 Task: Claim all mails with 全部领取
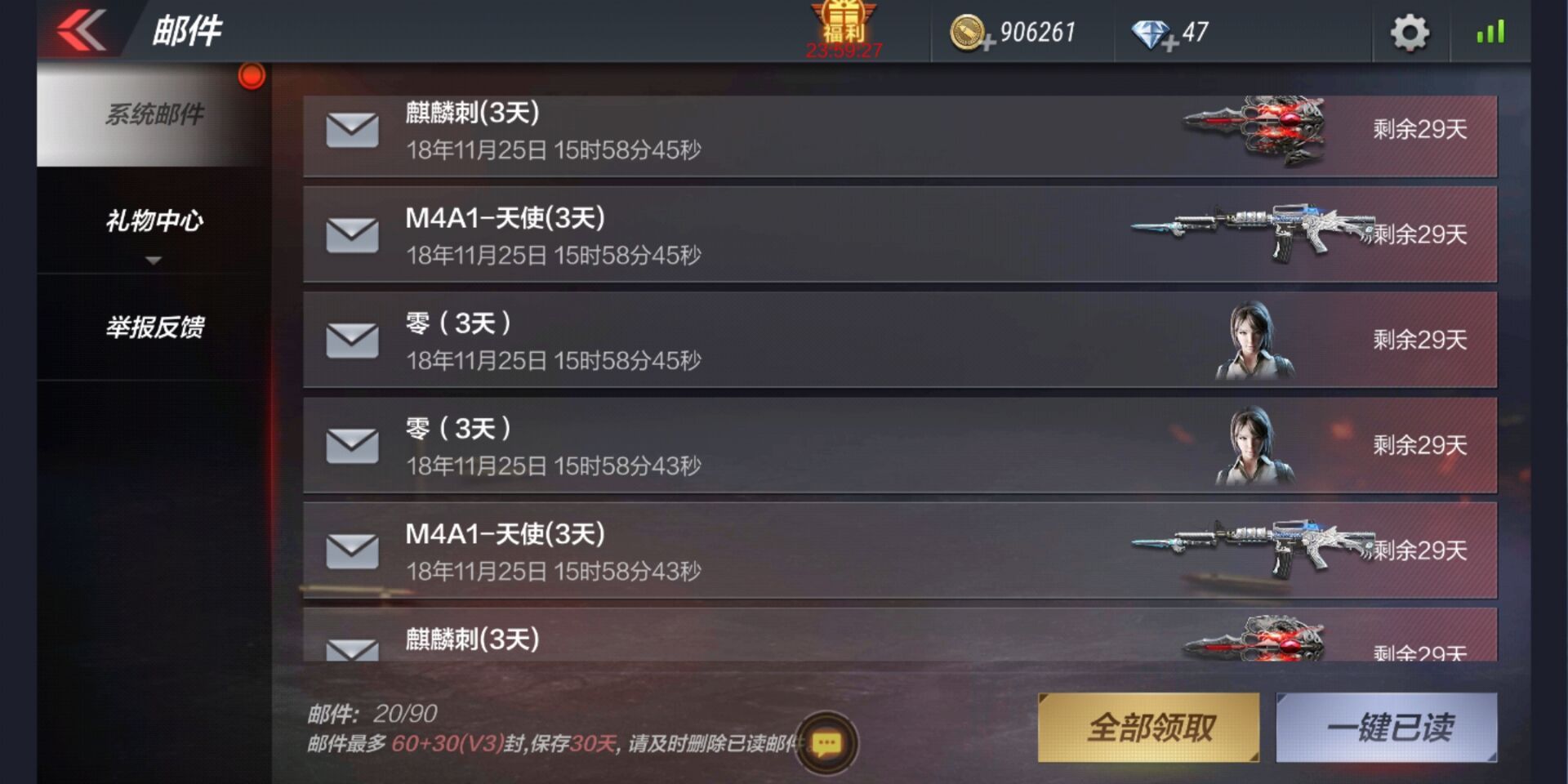coord(1149,728)
